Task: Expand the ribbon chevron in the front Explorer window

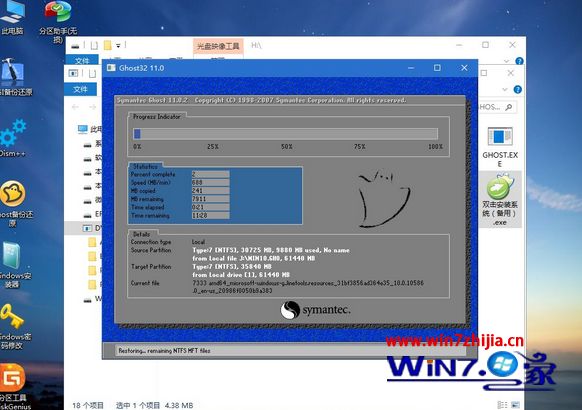Action: point(504,89)
